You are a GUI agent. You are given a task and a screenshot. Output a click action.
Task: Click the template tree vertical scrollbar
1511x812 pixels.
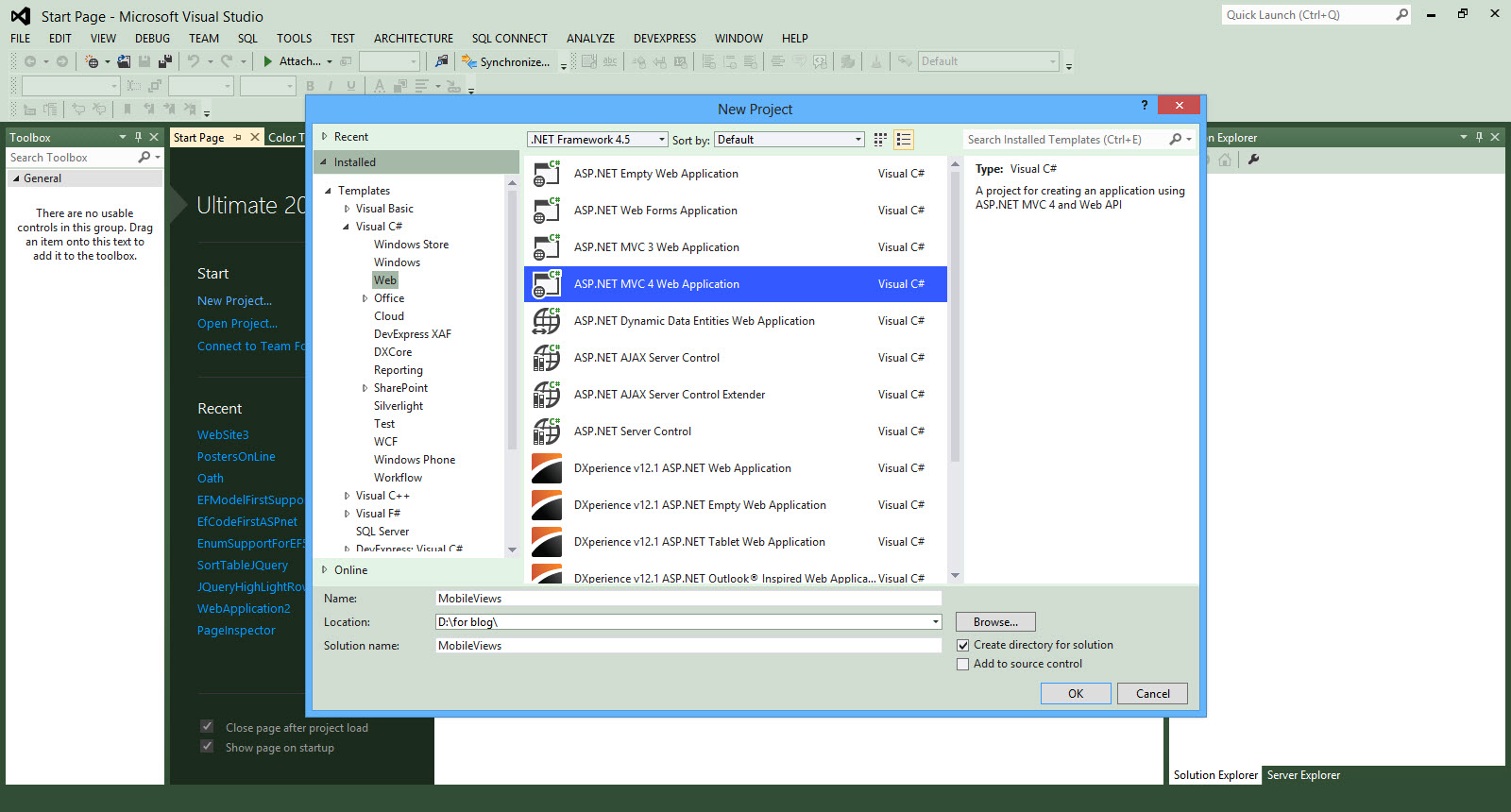(x=512, y=321)
